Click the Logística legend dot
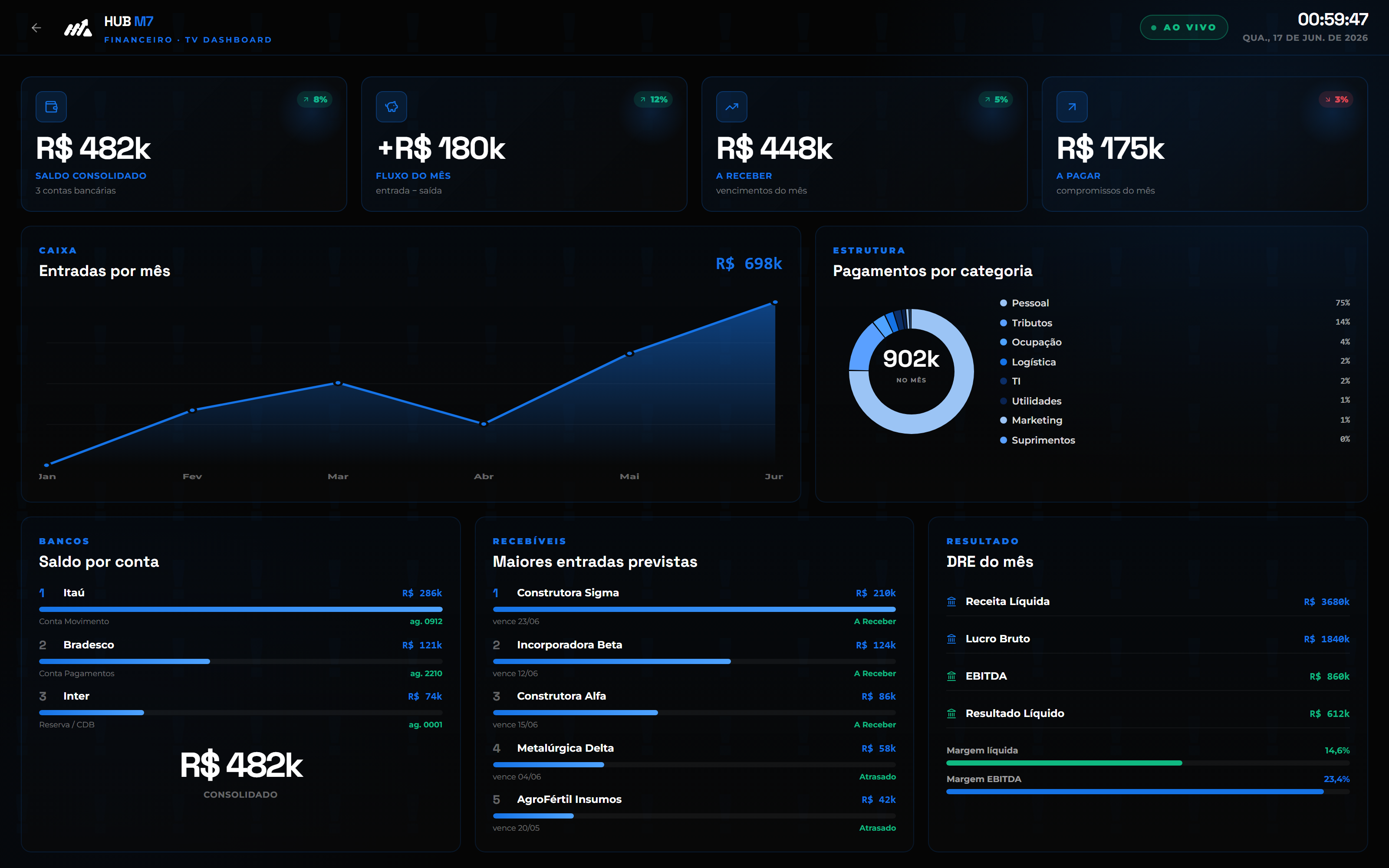 [1003, 362]
